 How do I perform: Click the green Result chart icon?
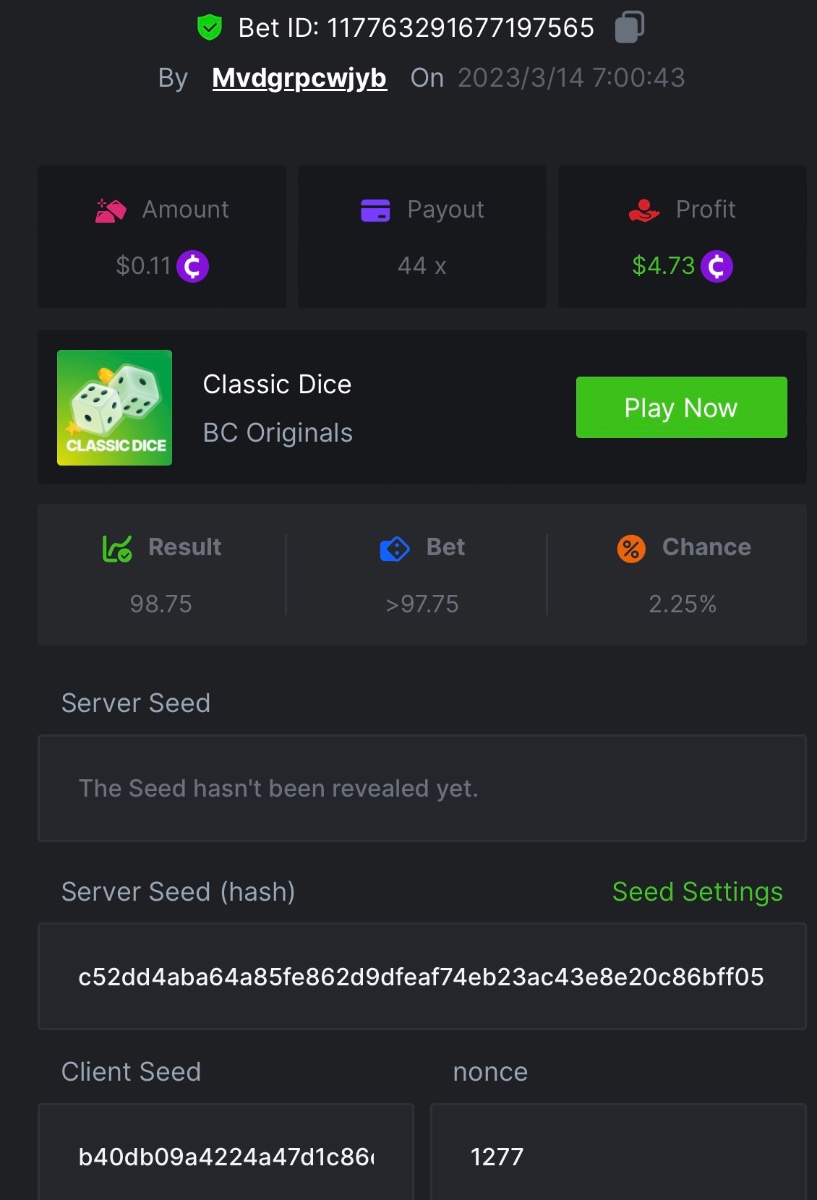pos(117,548)
